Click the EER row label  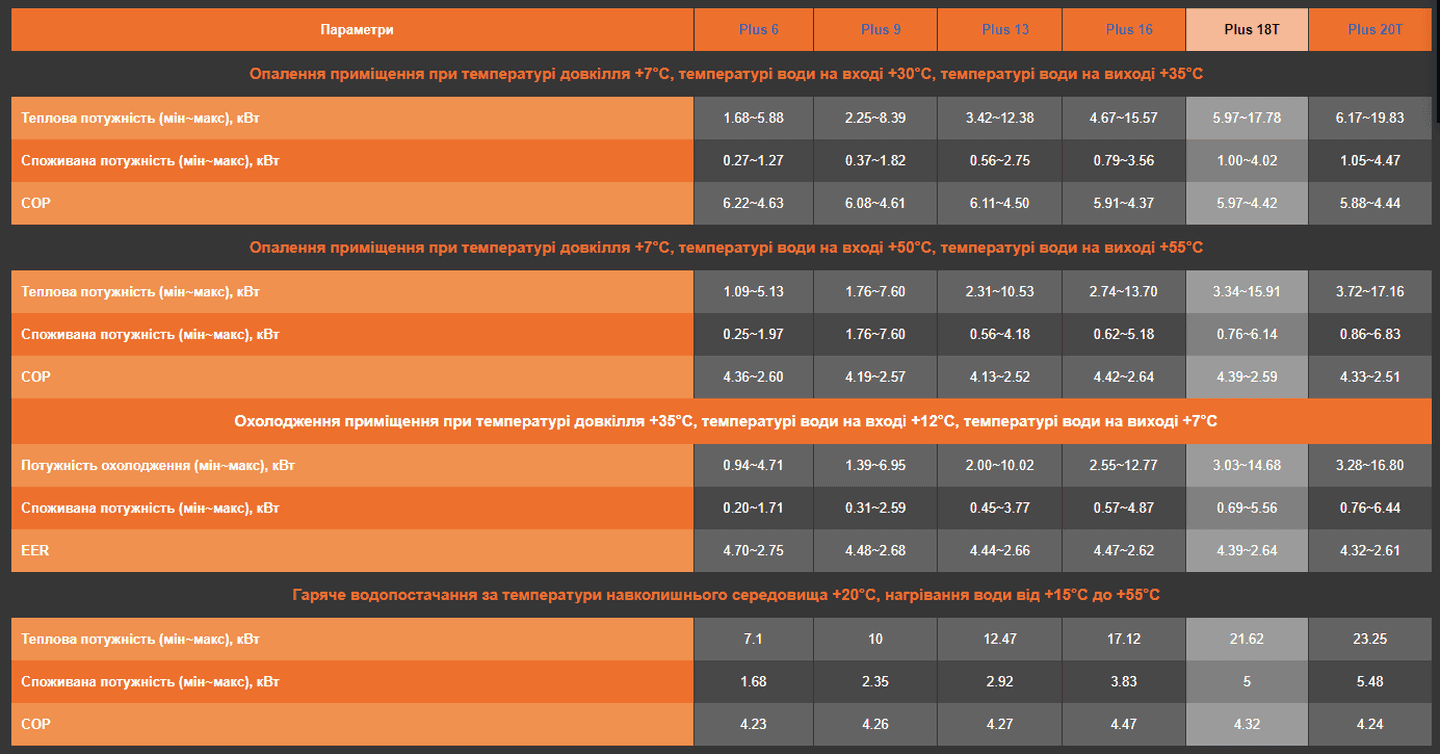[x=36, y=550]
